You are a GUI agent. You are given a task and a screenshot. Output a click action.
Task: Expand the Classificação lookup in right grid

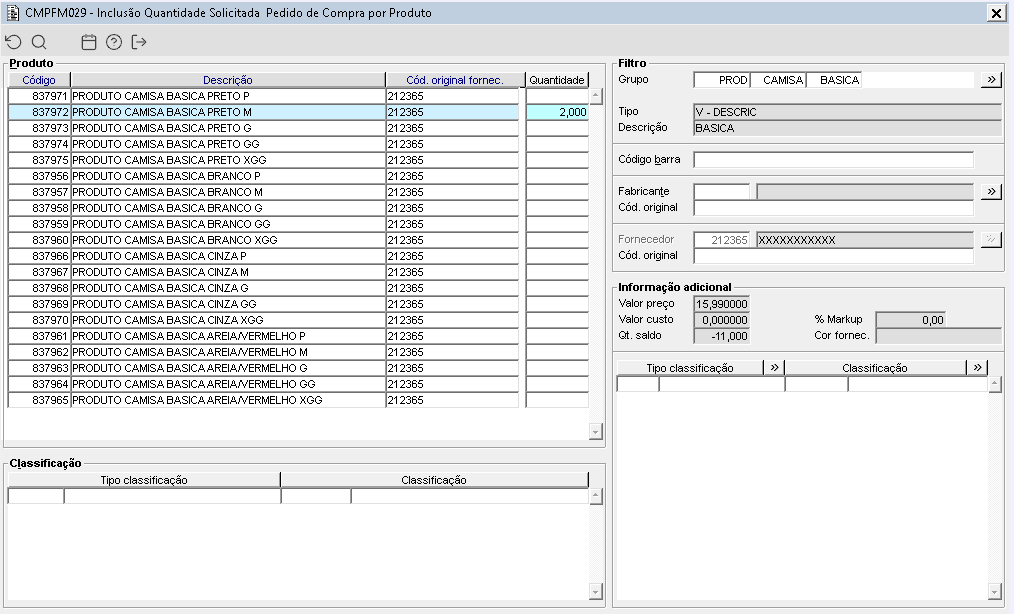977,367
